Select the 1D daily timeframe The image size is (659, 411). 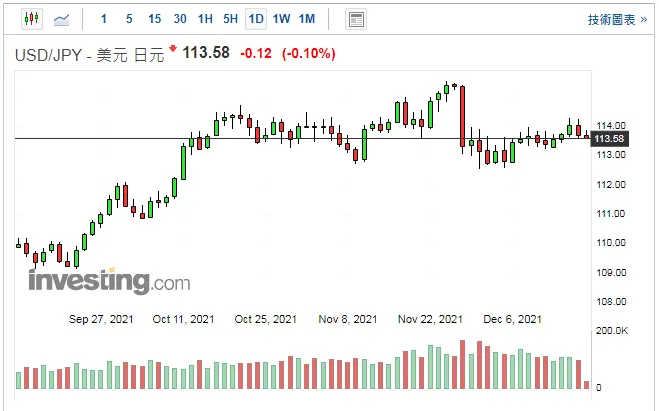click(256, 19)
